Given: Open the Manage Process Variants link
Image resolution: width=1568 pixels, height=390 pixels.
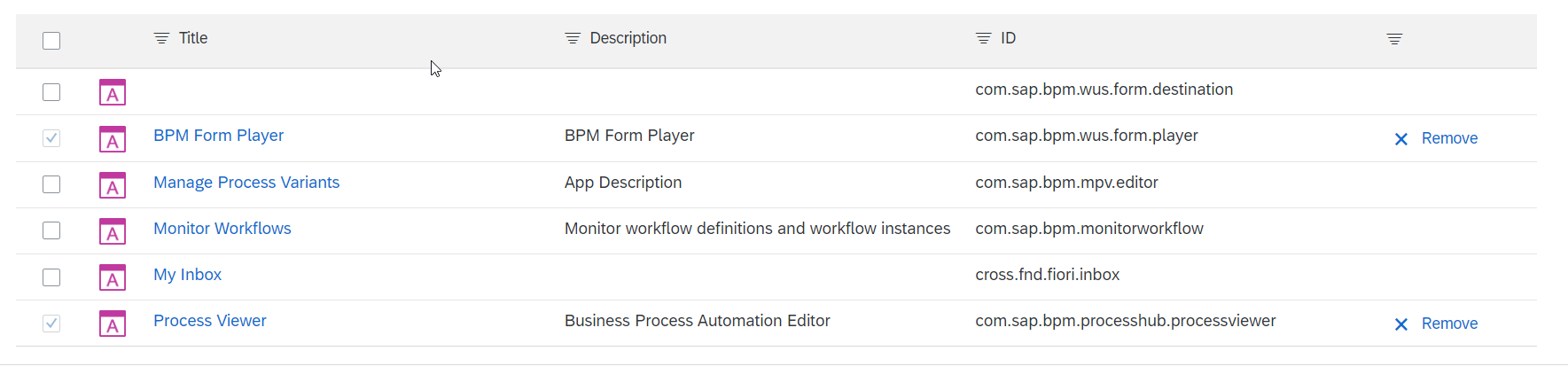Looking at the screenshot, I should (x=246, y=183).
